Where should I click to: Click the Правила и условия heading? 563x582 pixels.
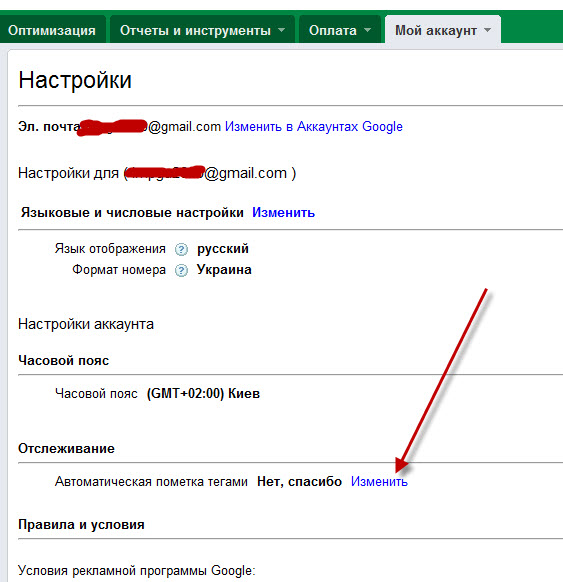(81, 524)
